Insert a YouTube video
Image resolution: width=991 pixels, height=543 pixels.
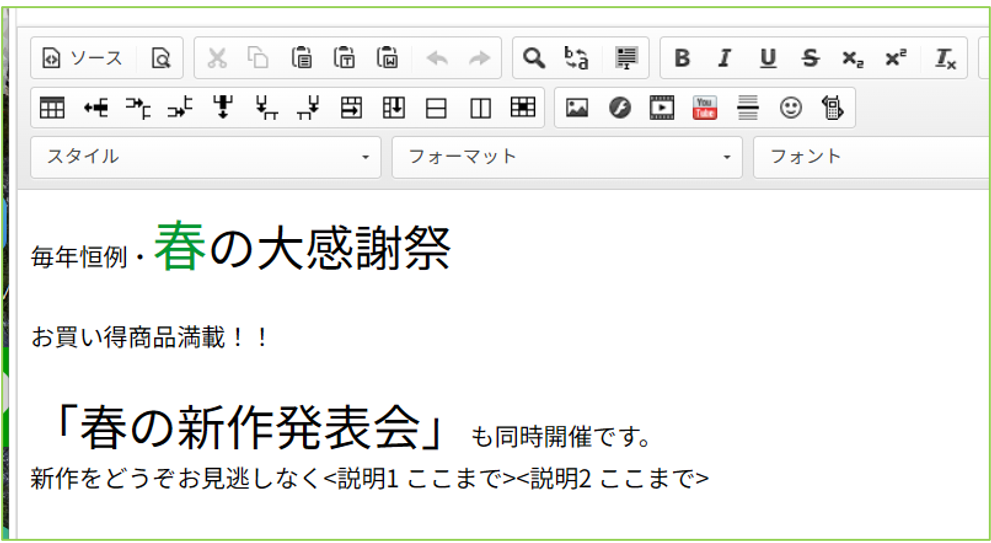pos(704,108)
